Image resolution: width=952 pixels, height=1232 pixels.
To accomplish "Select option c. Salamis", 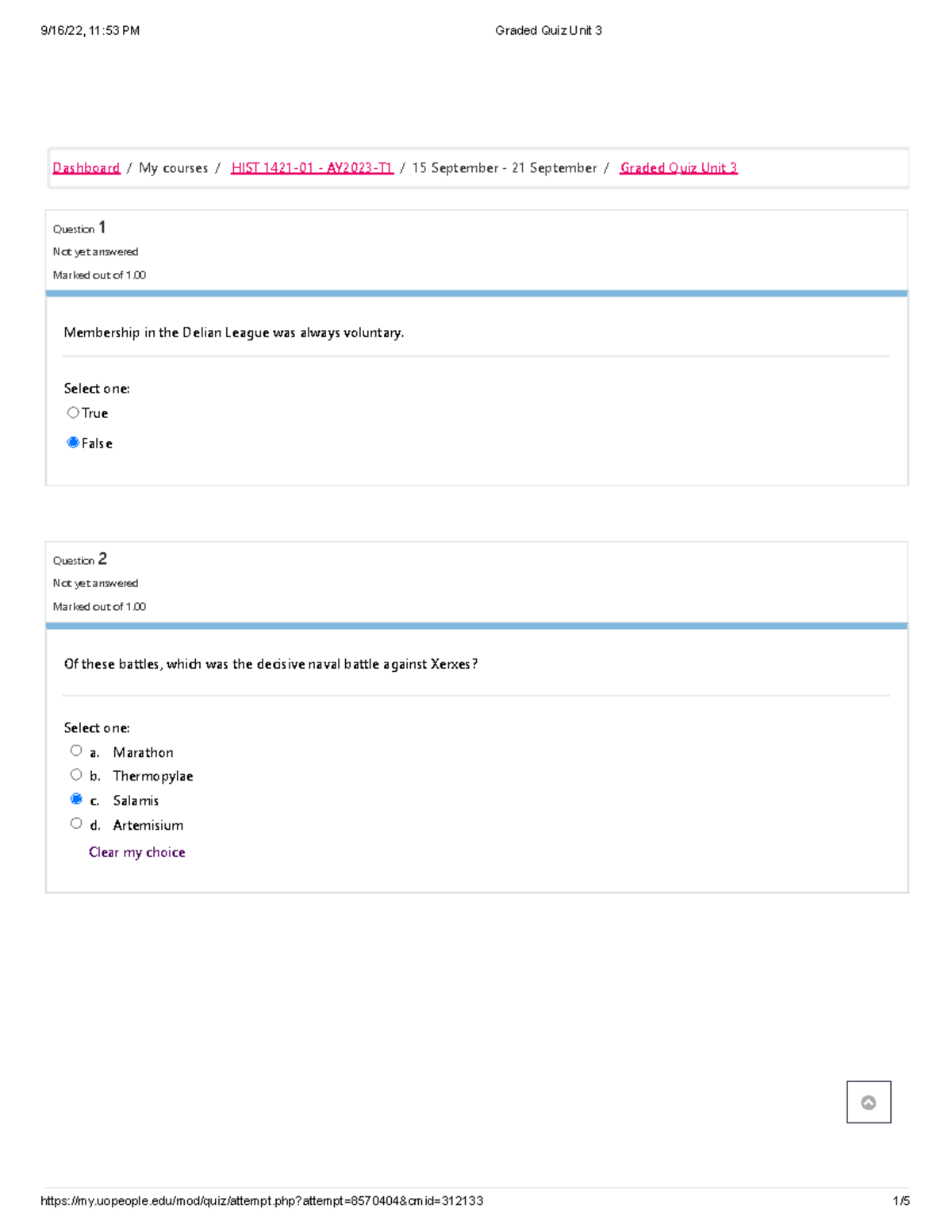I will click(76, 799).
